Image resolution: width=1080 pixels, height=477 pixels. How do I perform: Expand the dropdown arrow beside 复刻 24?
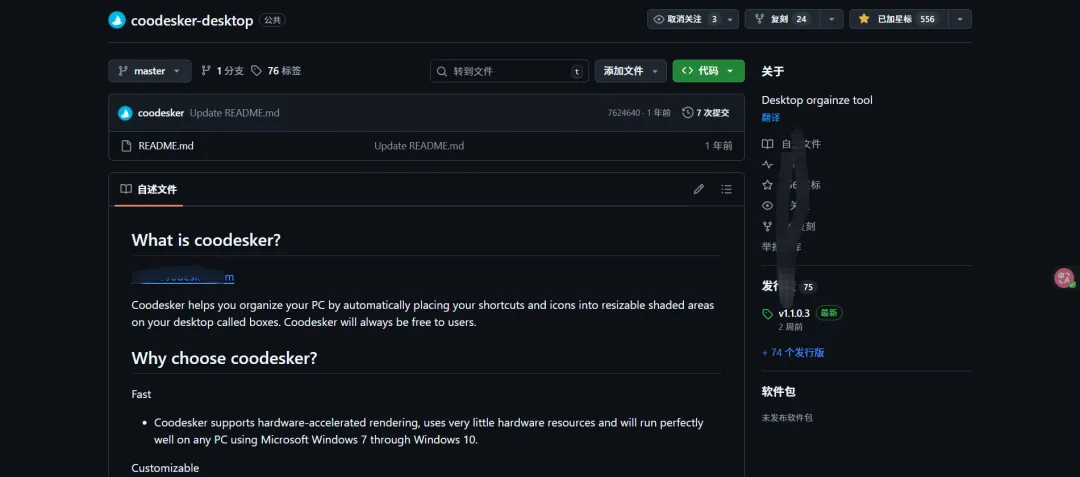[x=831, y=19]
